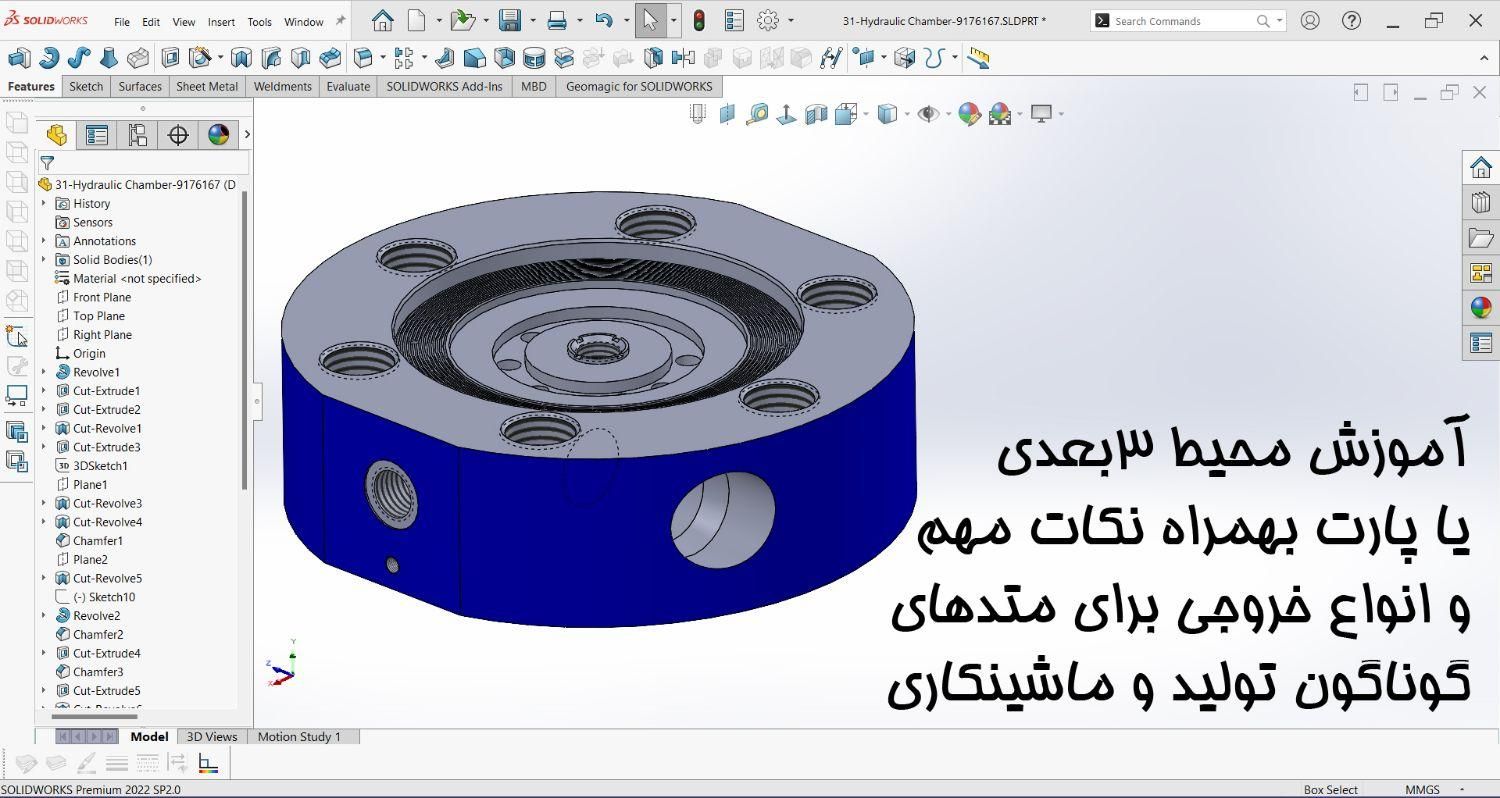The image size is (1500, 798).
Task: Expand the Revolve1 feature
Action: point(44,372)
